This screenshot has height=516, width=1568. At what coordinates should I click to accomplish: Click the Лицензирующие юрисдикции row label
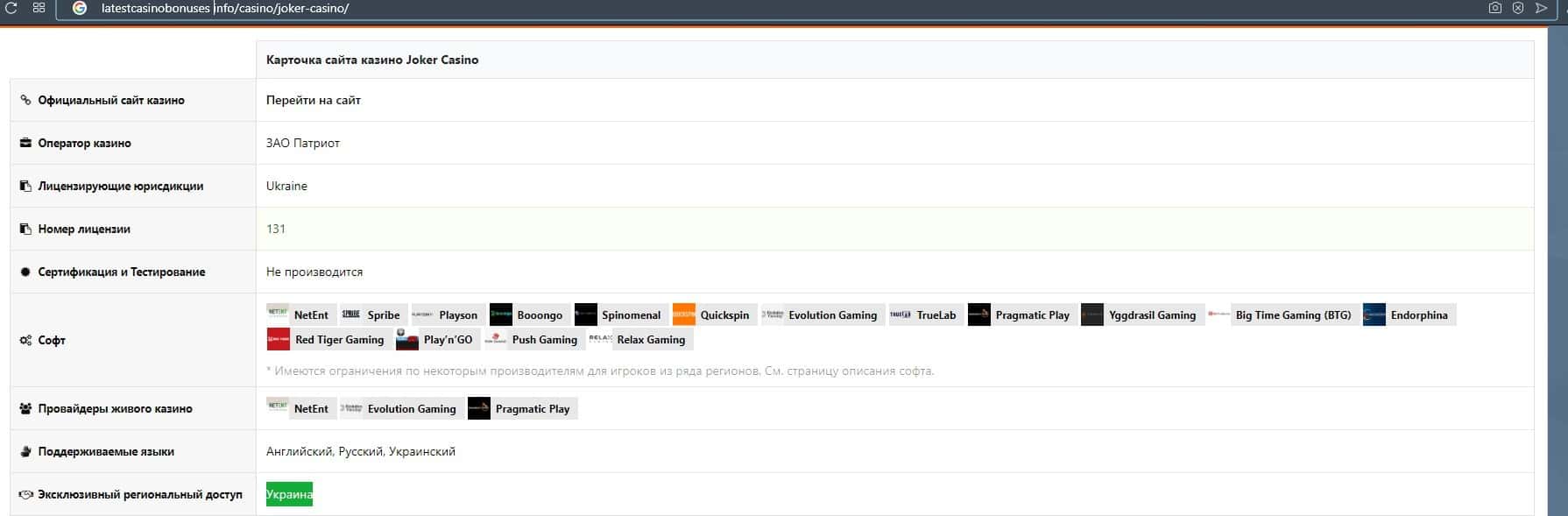[x=121, y=186]
